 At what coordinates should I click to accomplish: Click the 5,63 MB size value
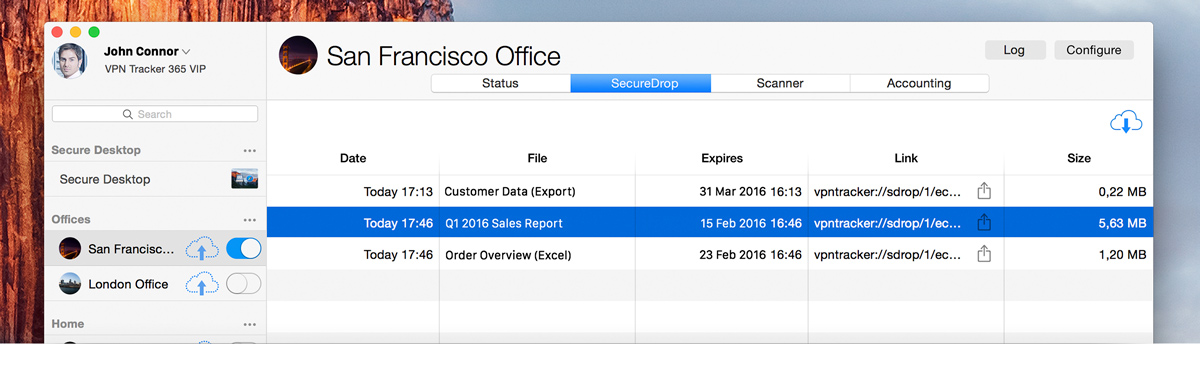[x=1122, y=223]
